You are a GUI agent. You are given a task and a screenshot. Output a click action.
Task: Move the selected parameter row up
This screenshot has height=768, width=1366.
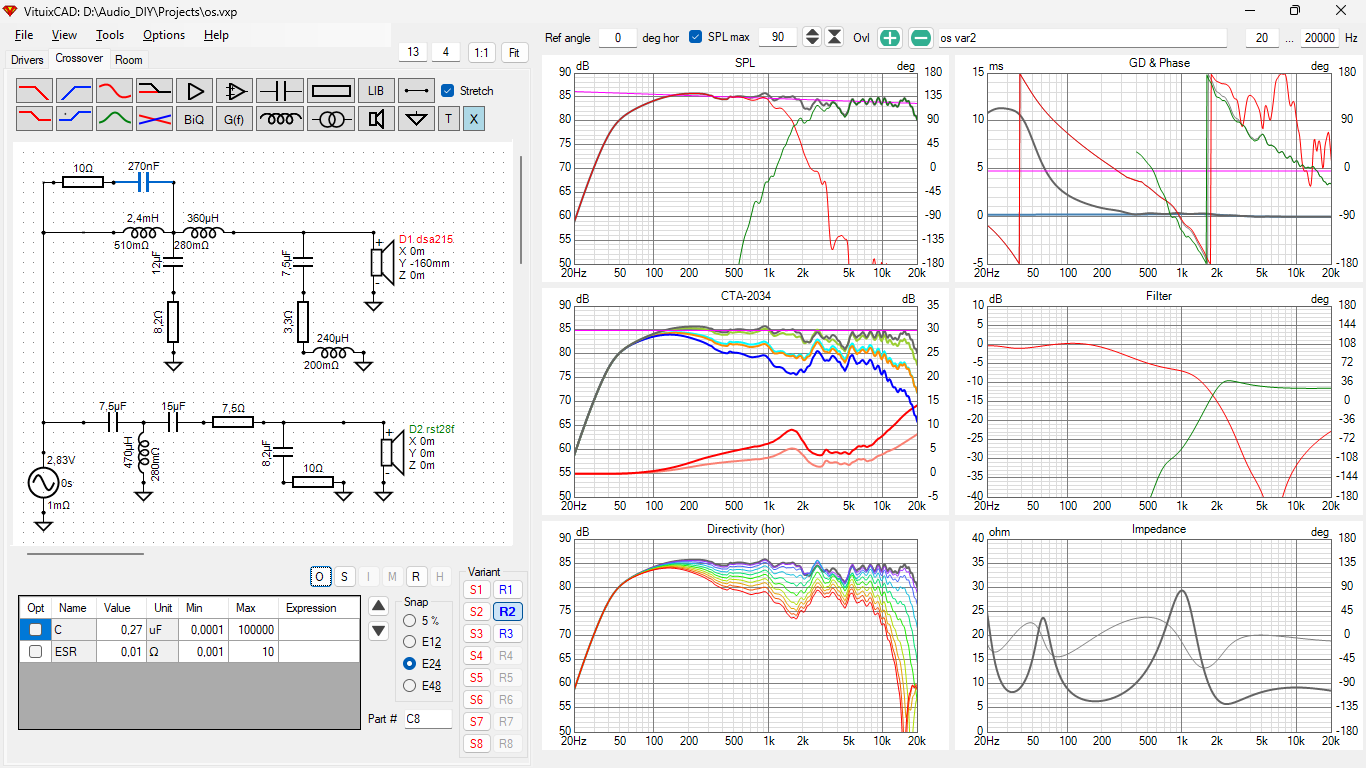[x=378, y=605]
